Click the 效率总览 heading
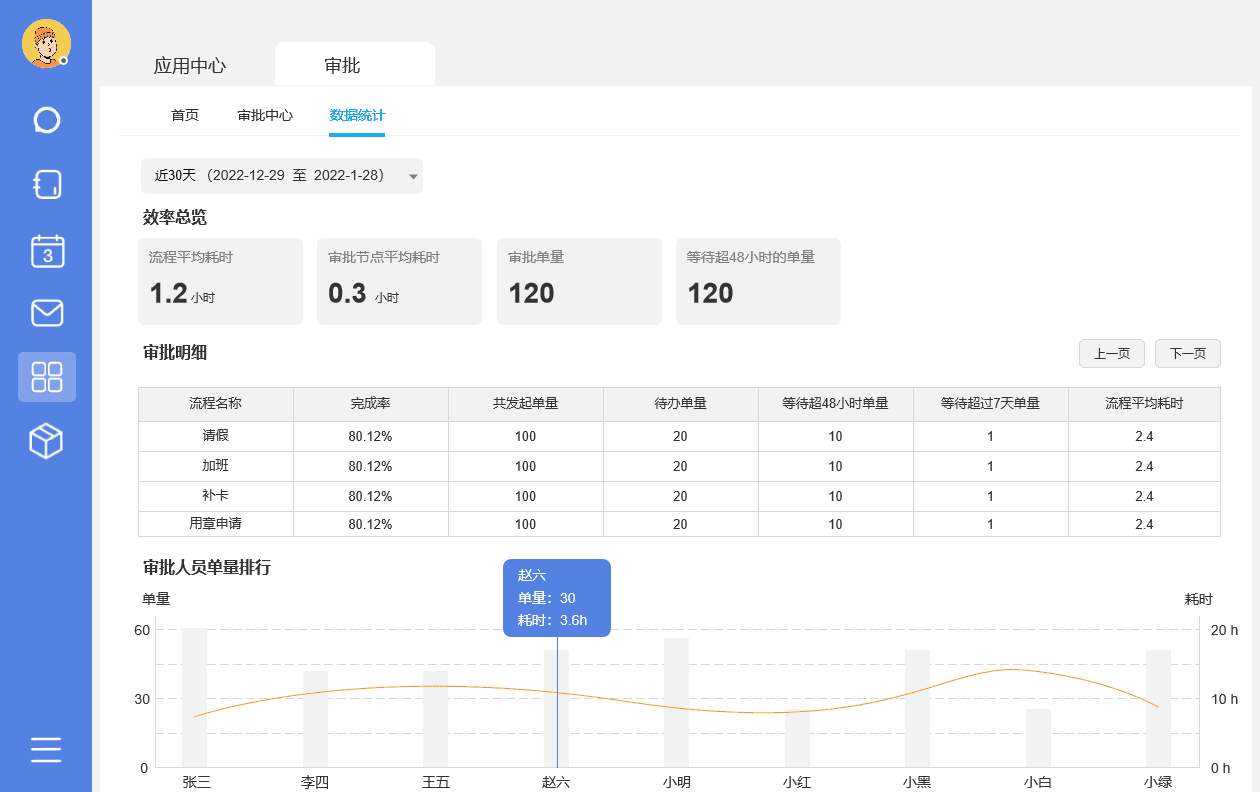This screenshot has height=792, width=1260. click(x=175, y=217)
